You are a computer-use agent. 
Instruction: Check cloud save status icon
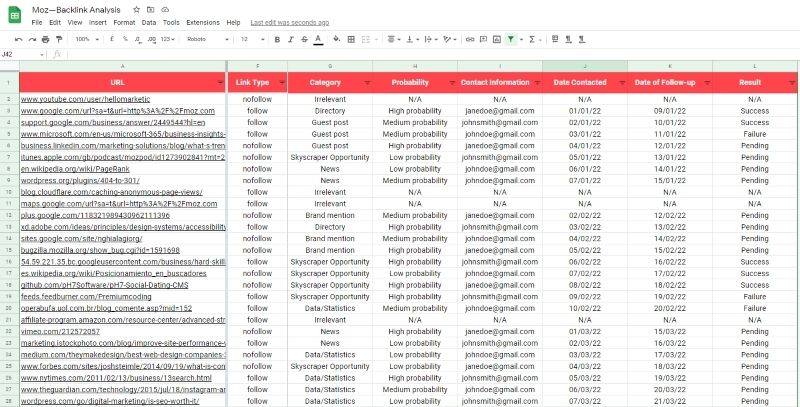click(x=165, y=10)
